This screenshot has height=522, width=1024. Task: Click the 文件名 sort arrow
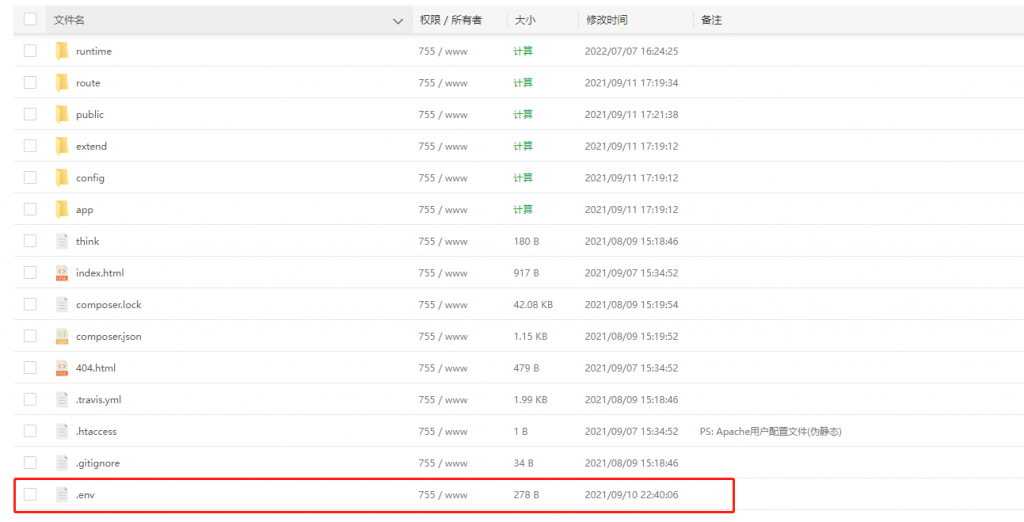(398, 22)
